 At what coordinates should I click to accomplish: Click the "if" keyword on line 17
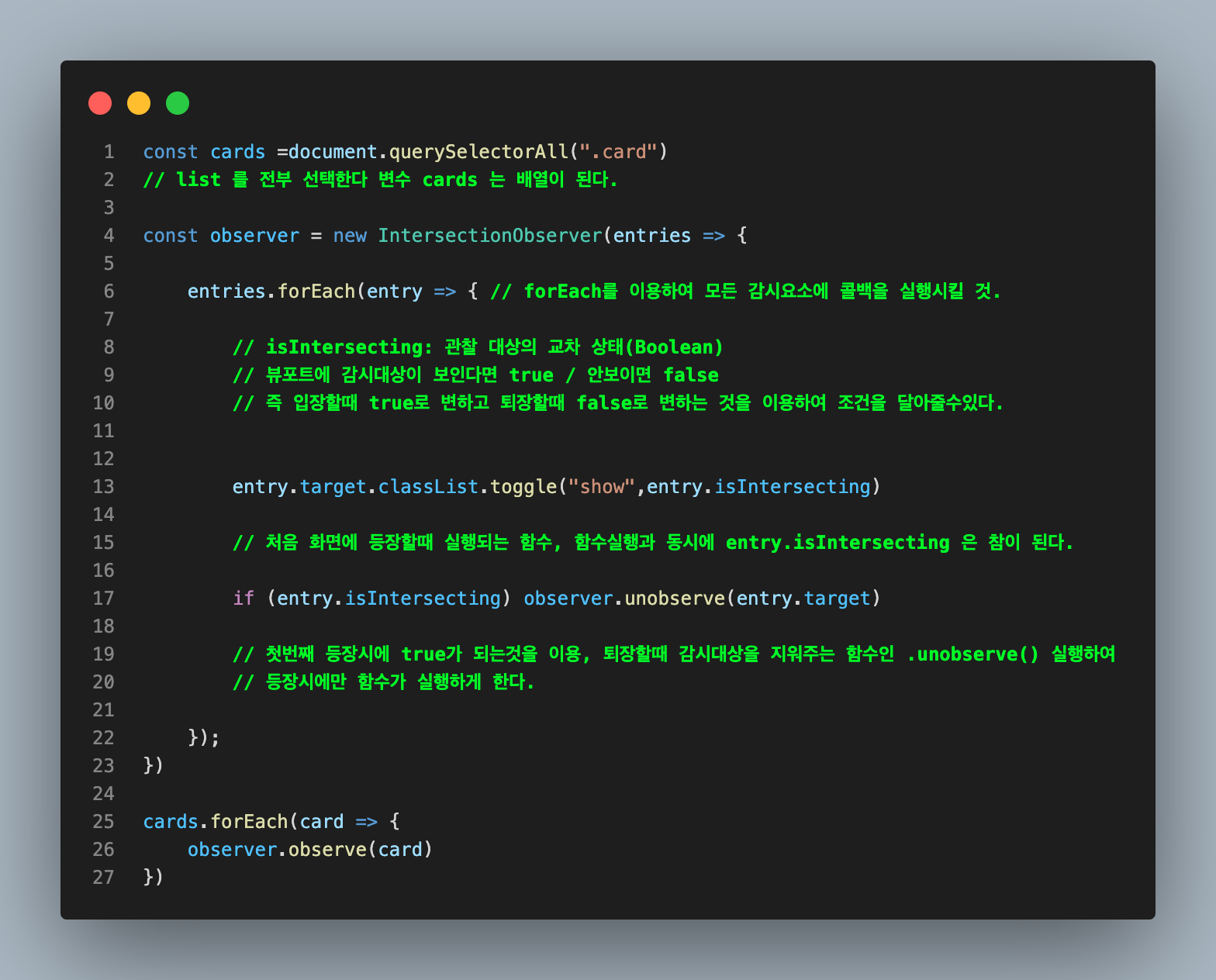click(244, 599)
